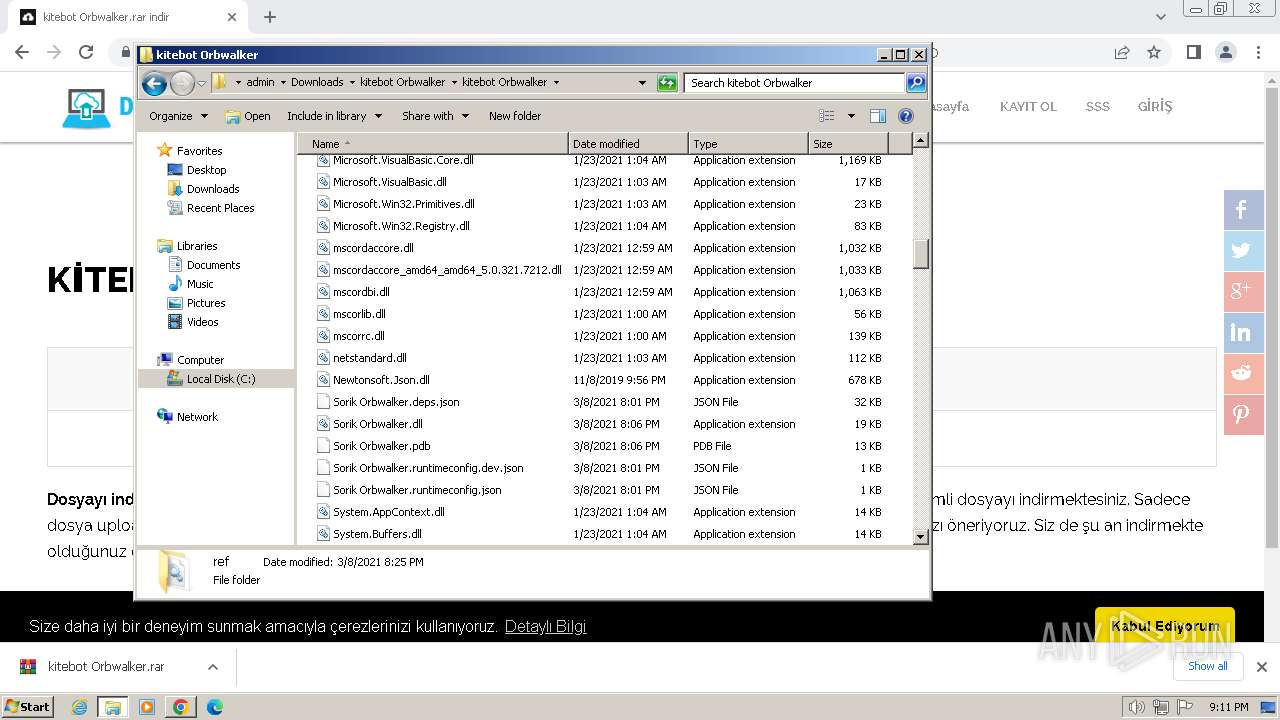Screen dimensions: 1280x720
Task: Open Chrome taskbar icon
Action: [x=180, y=707]
